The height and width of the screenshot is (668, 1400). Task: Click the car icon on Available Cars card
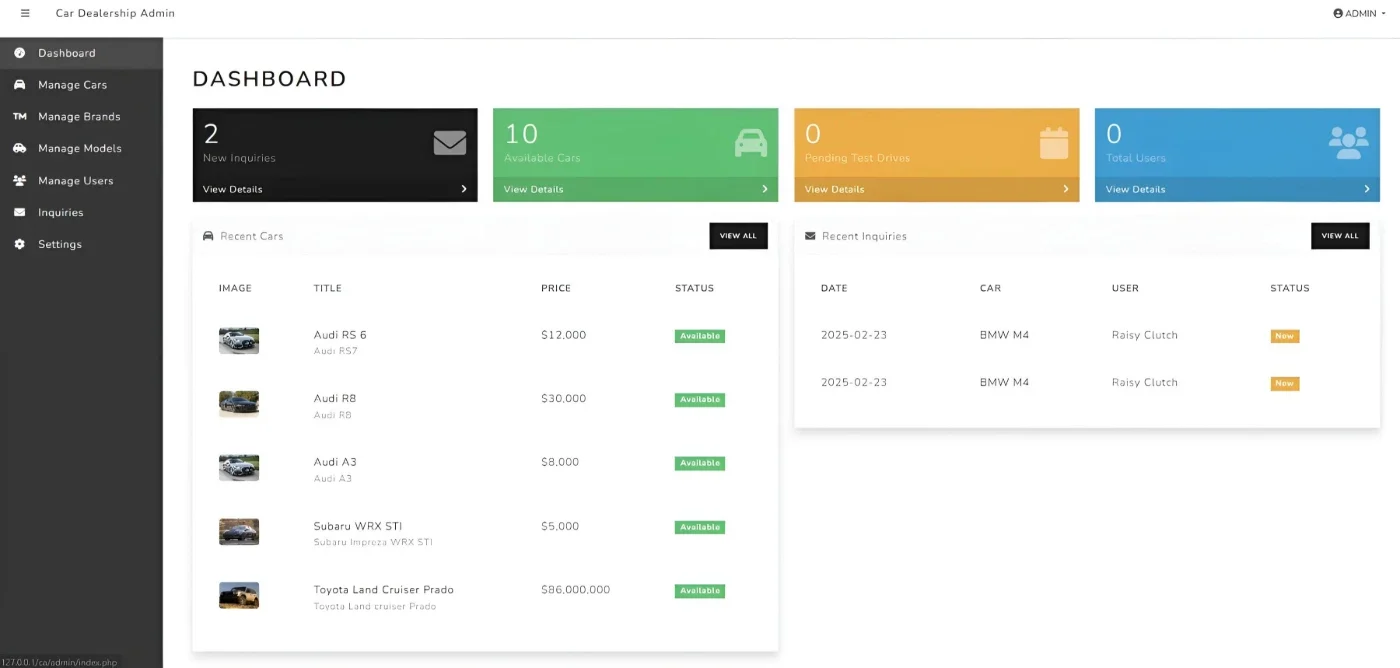[x=751, y=143]
